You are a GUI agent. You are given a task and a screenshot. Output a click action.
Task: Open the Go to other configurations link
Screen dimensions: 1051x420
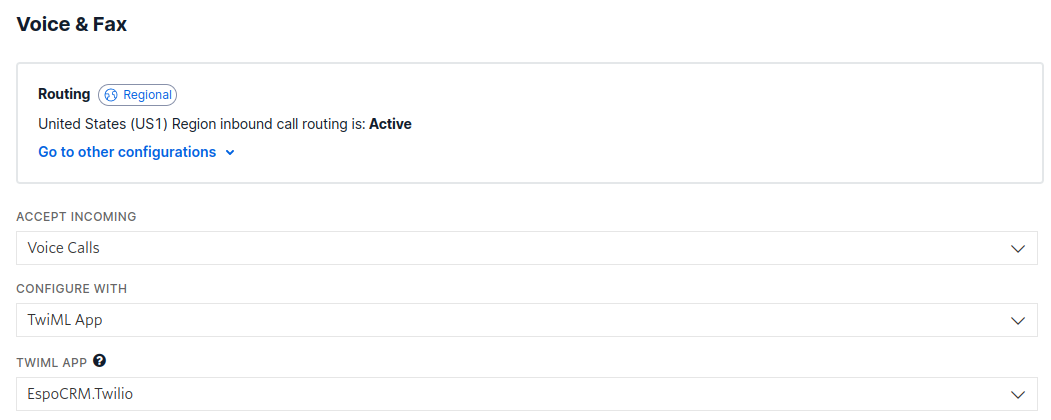(x=127, y=152)
